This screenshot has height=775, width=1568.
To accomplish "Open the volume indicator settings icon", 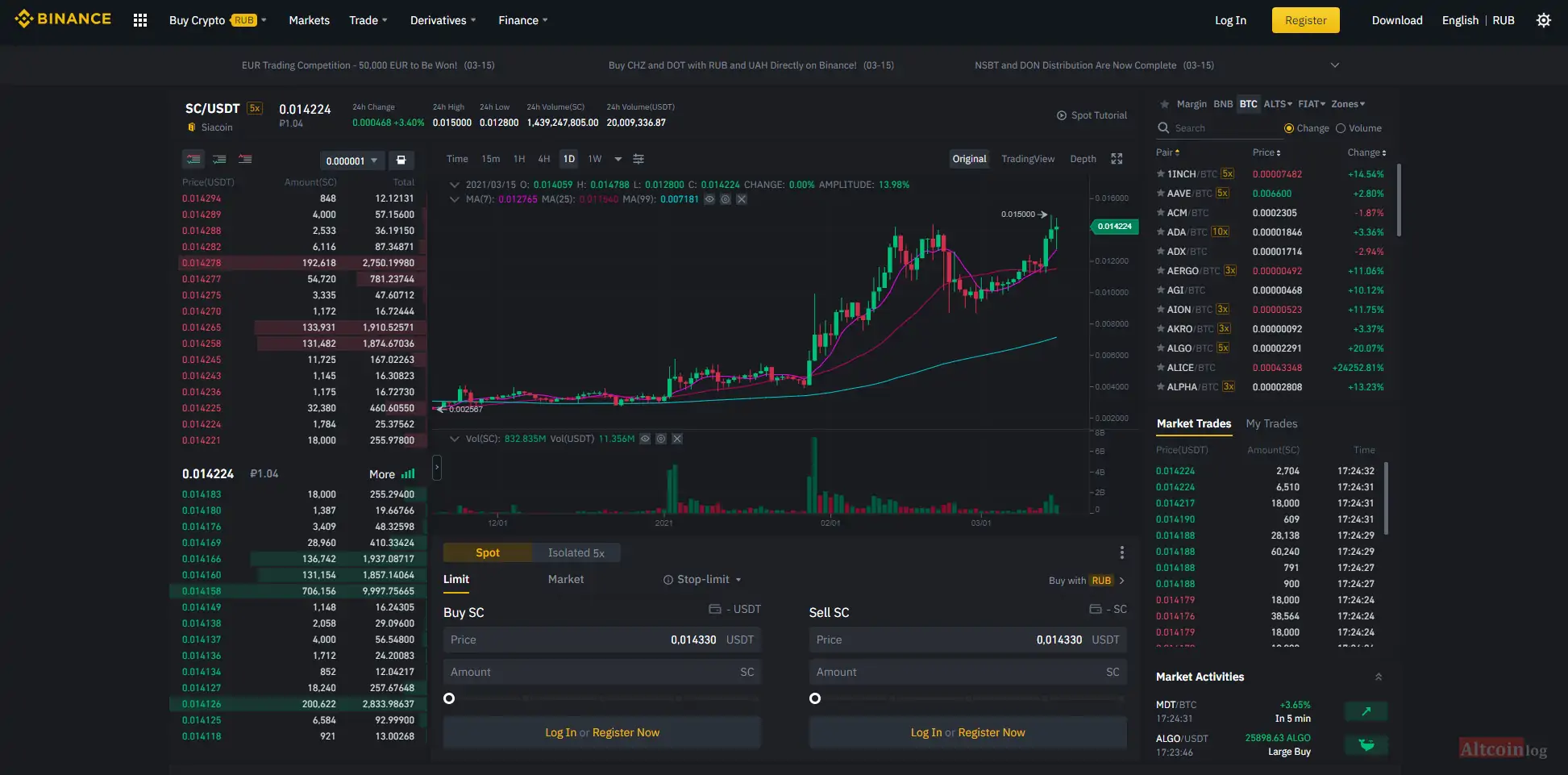I will (x=661, y=439).
